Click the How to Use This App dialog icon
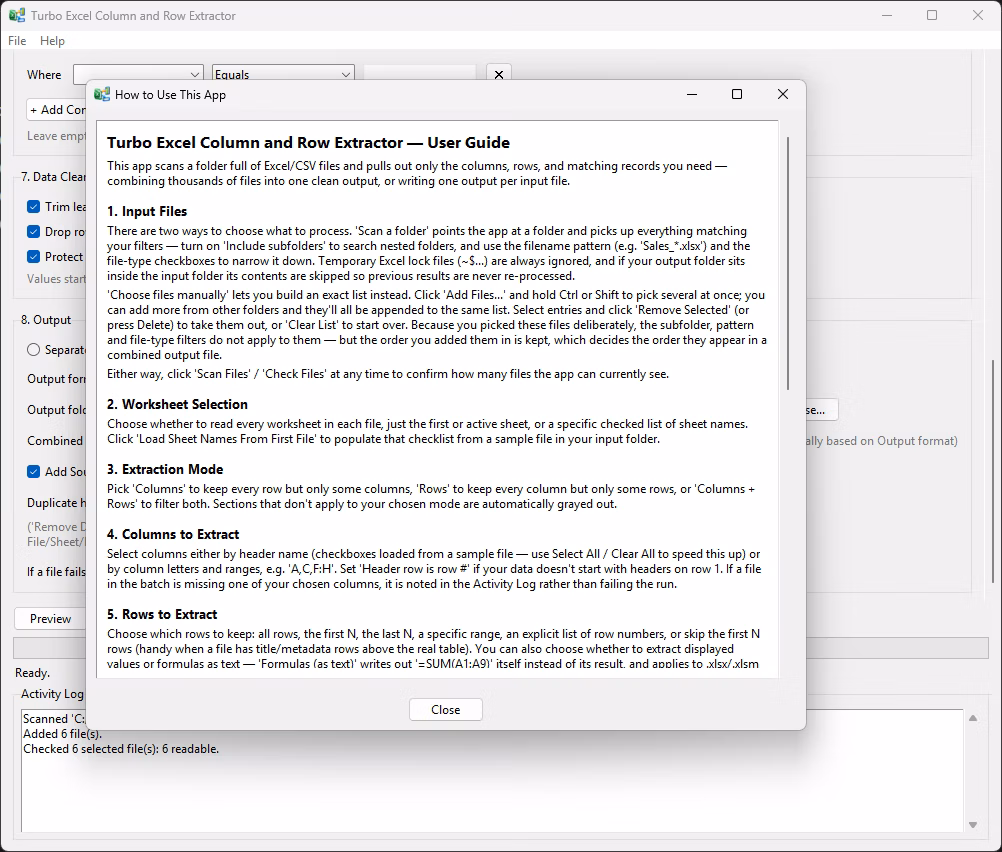Viewport: 1002px width, 852px height. [x=102, y=95]
